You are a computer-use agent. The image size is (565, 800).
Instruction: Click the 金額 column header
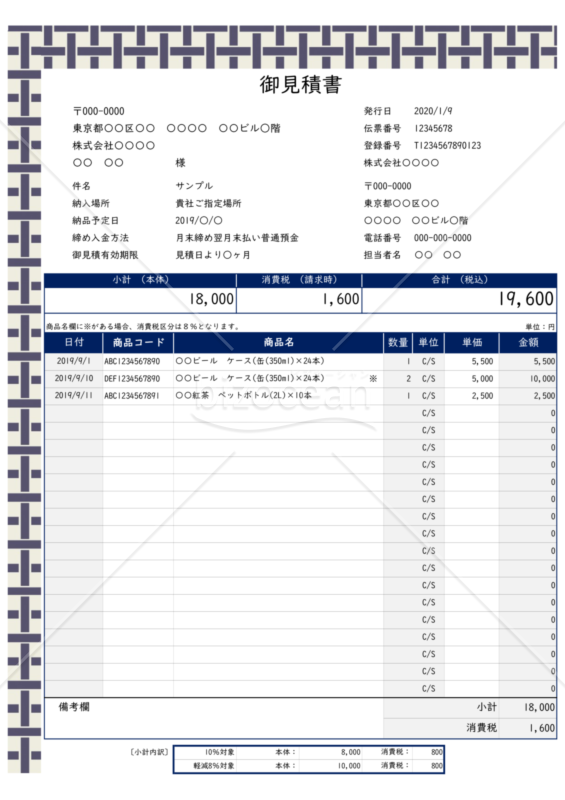[x=528, y=342]
